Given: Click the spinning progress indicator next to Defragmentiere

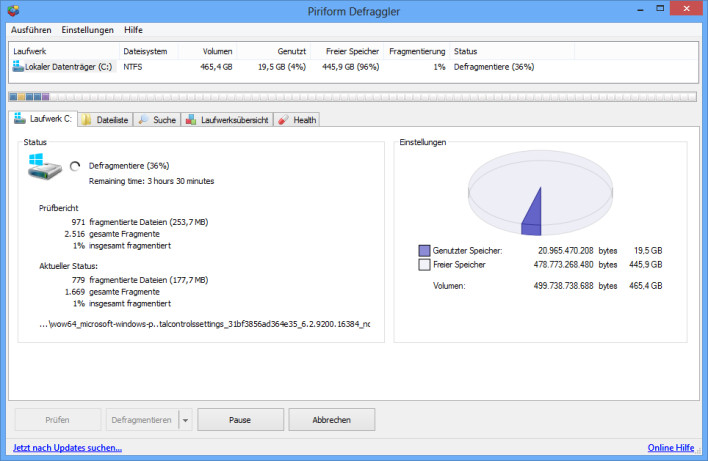Looking at the screenshot, I should 75,166.
